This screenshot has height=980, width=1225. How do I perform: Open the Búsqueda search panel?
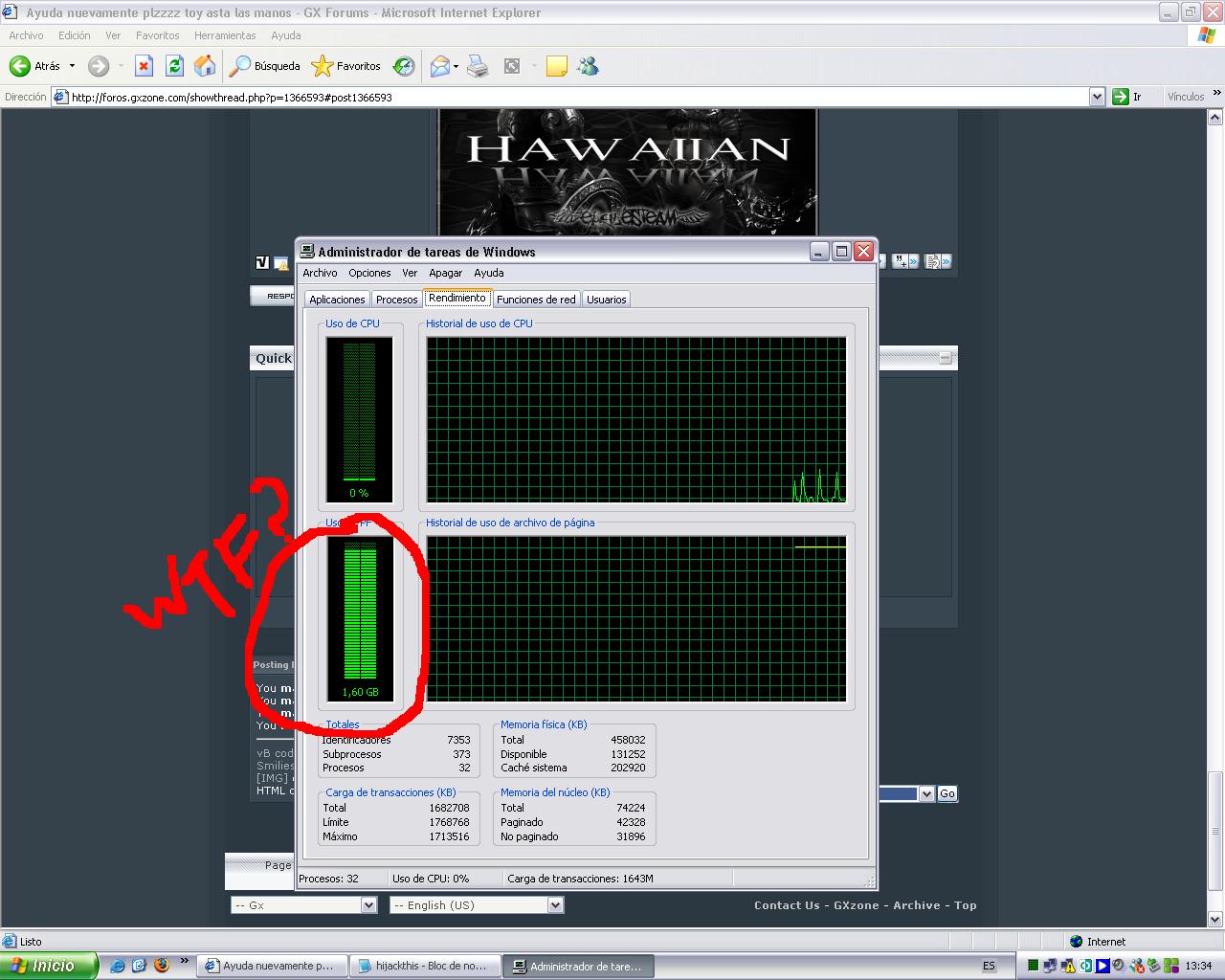pyautogui.click(x=265, y=66)
